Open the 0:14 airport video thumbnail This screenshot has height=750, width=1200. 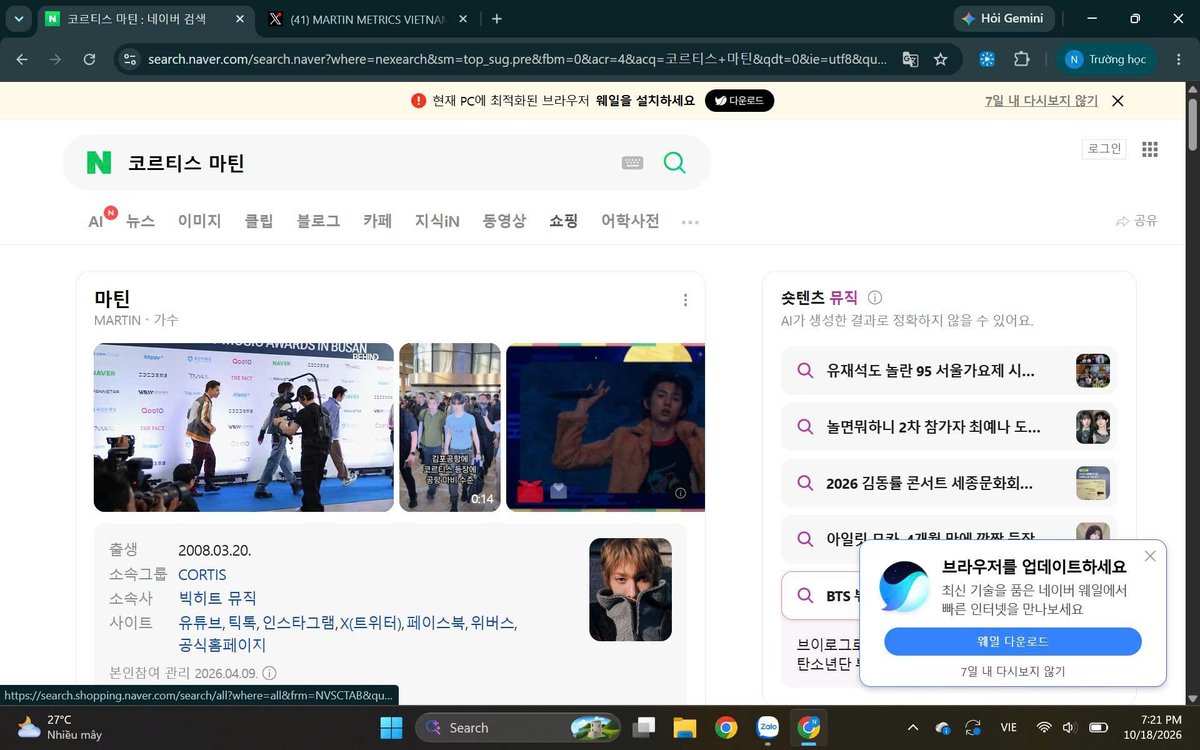pos(450,427)
